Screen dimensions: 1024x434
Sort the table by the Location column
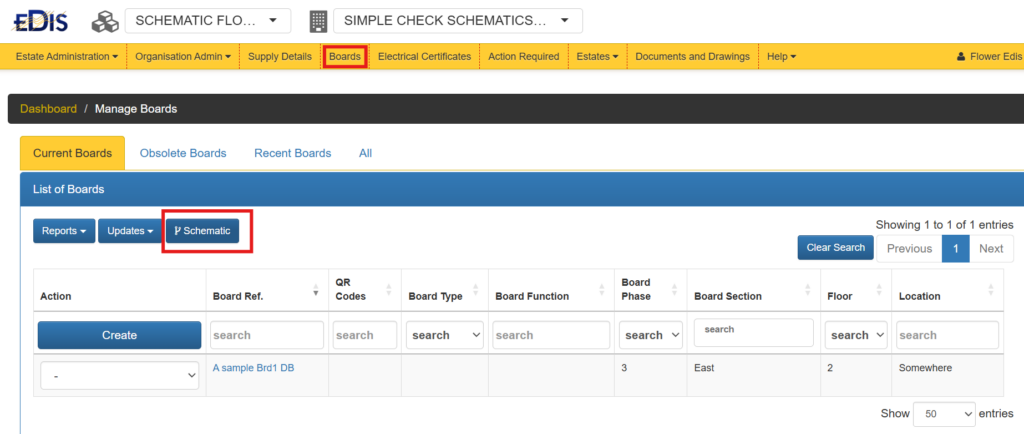click(991, 290)
